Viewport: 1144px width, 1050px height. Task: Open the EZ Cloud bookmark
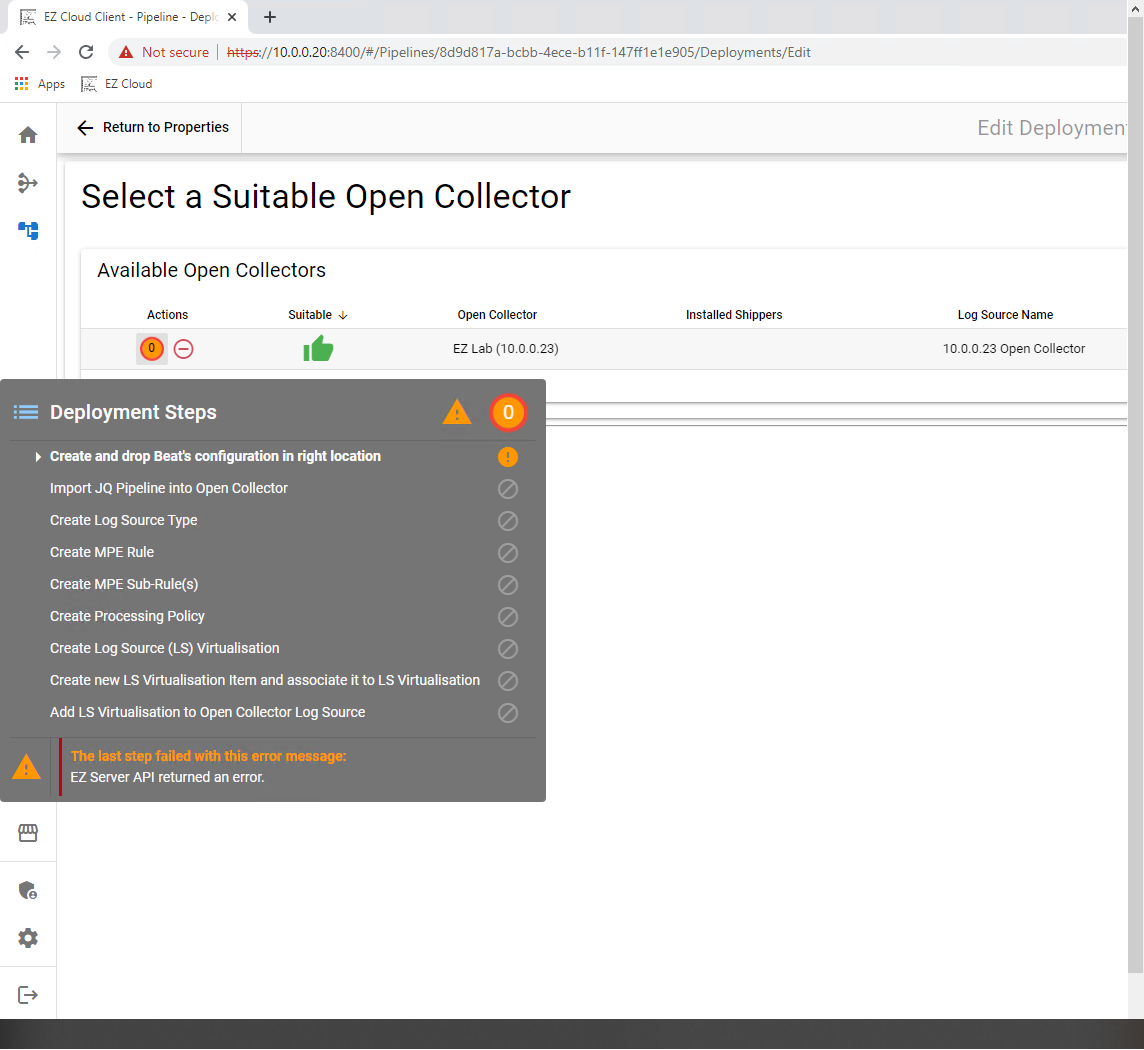(117, 84)
